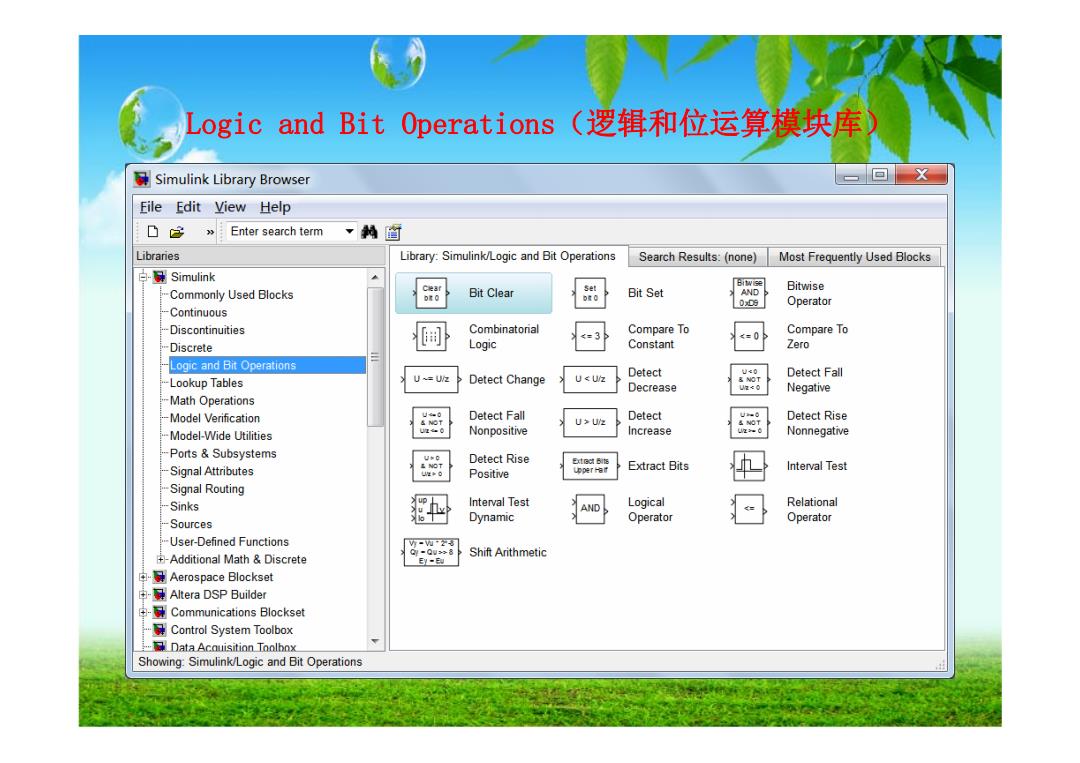This screenshot has height=763, width=1080.
Task: Click the Interval Test block icon
Action: pos(749,466)
